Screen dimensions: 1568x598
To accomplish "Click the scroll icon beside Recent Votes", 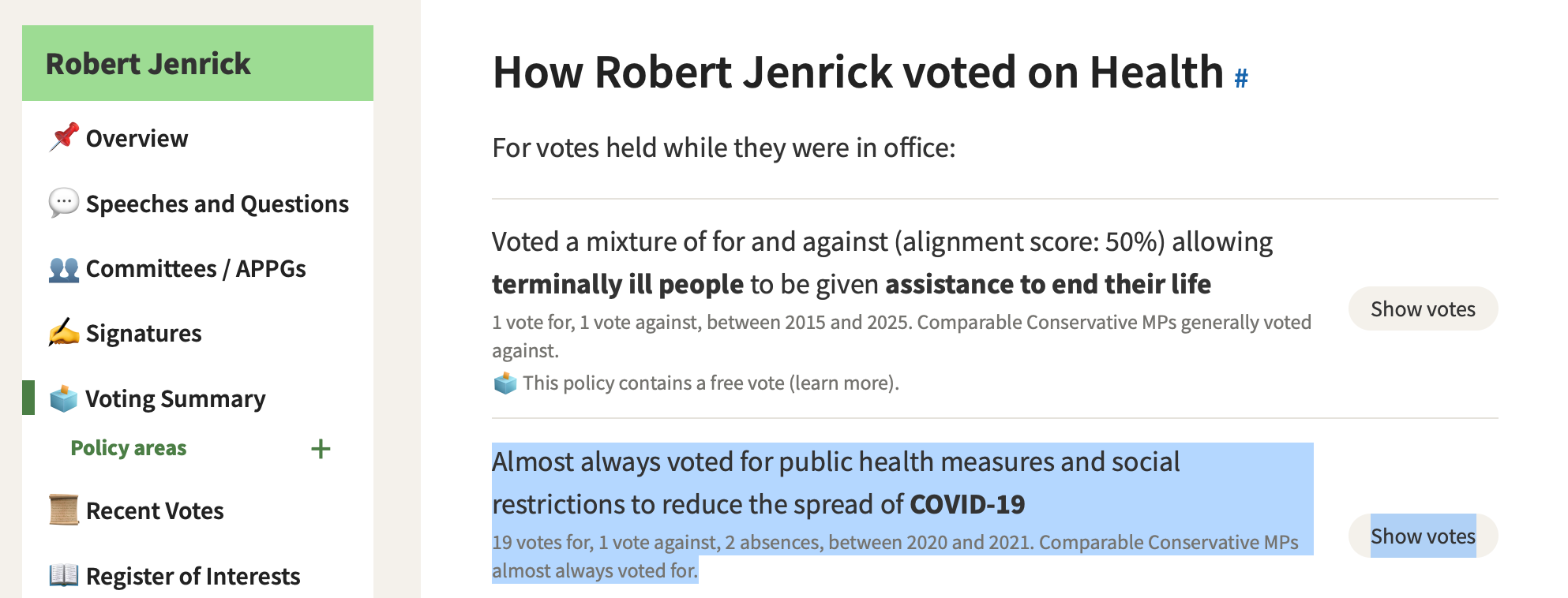I will [64, 510].
